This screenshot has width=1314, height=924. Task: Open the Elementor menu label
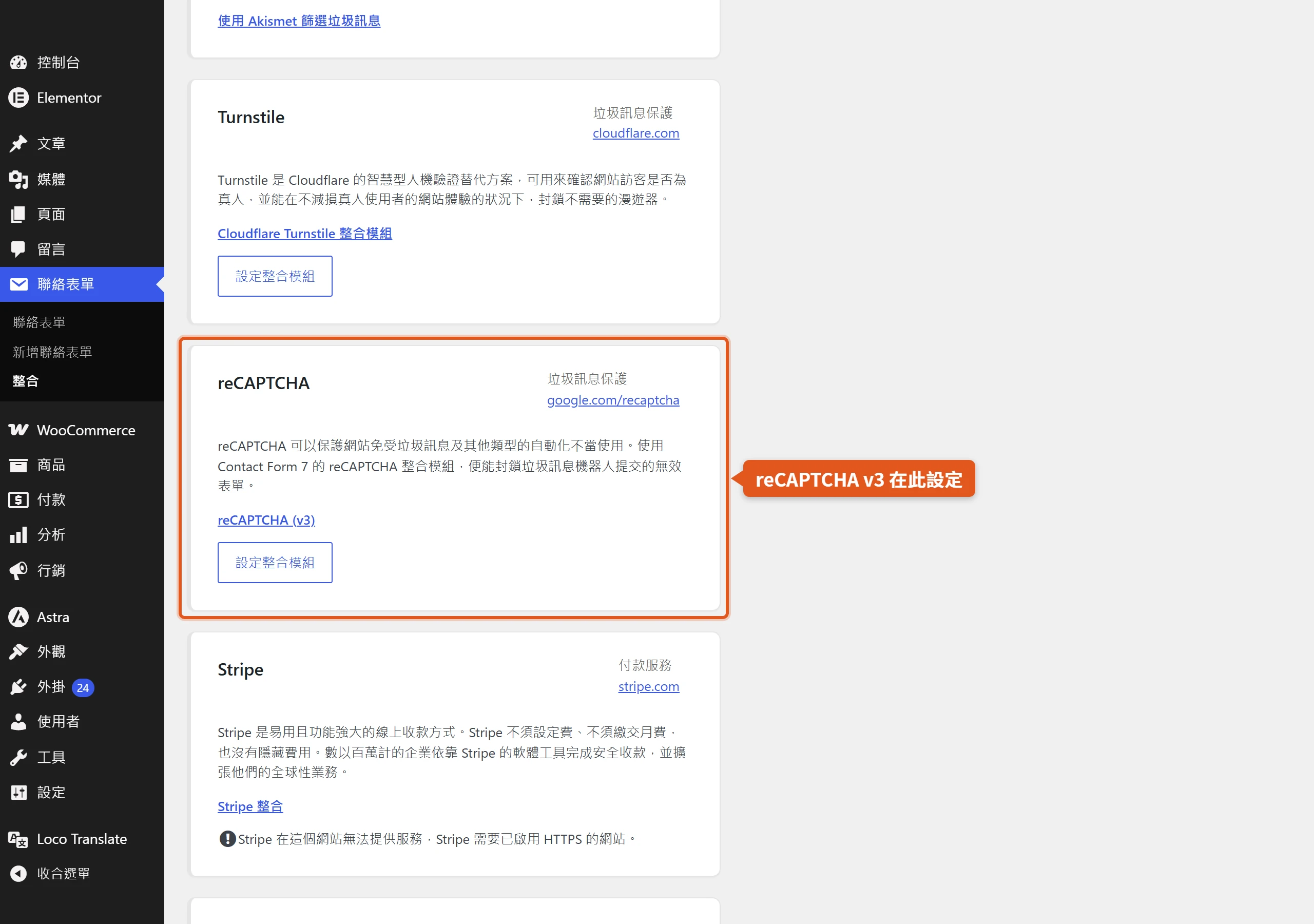pos(69,98)
